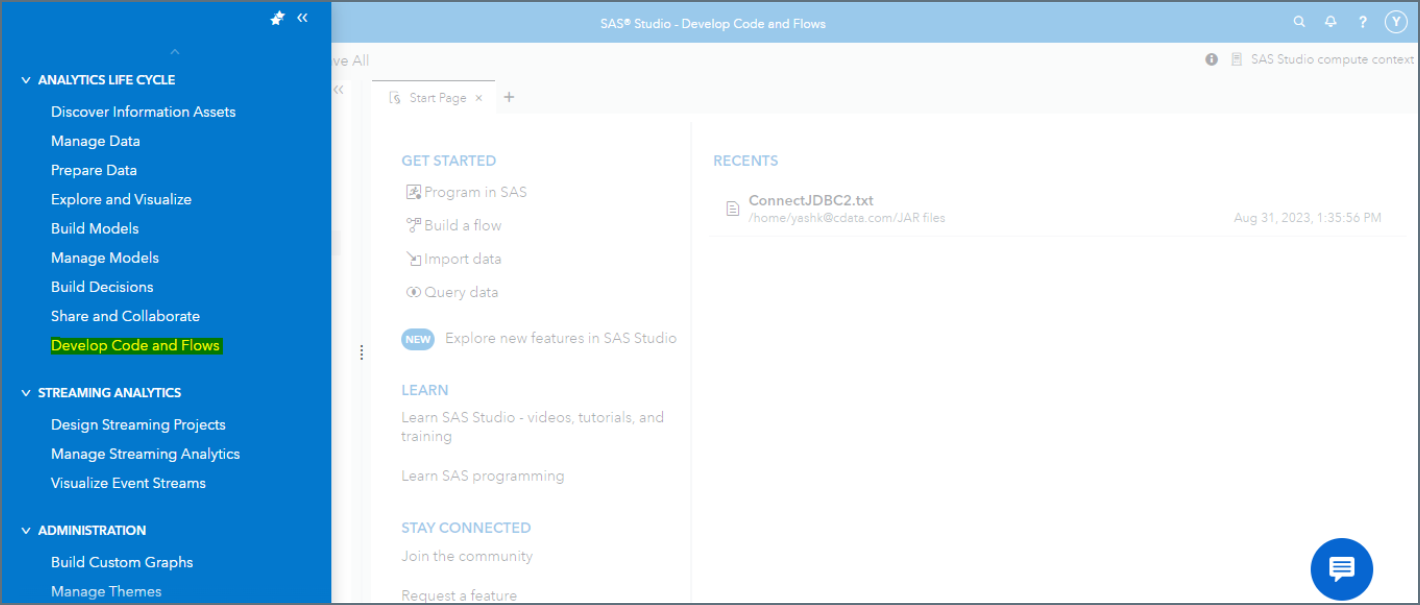Screen dimensions: 1420x605
Task: Collapse the Administration section
Action: [25, 530]
